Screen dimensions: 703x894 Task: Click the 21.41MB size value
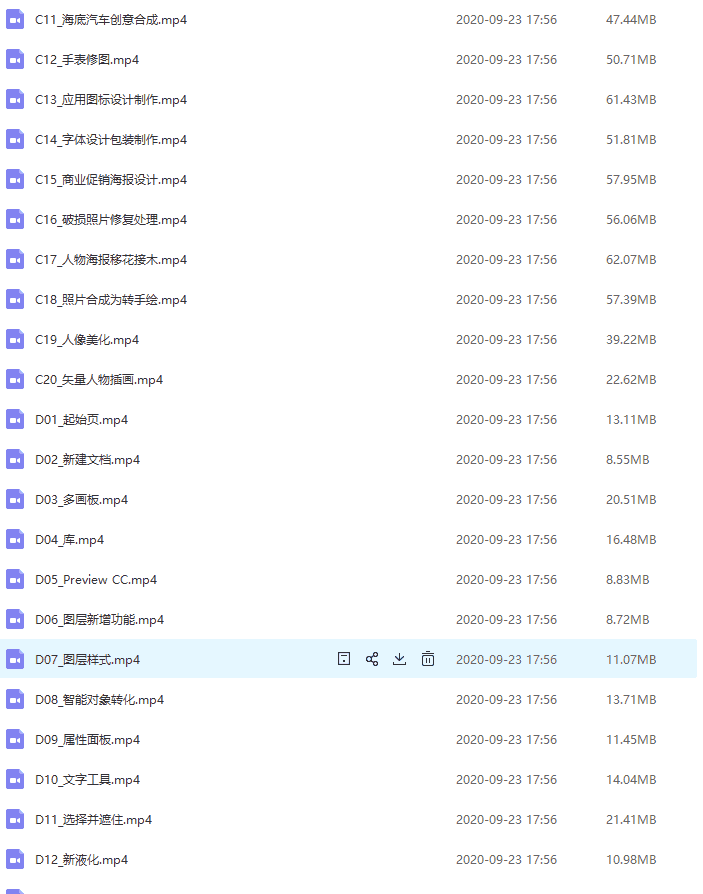pyautogui.click(x=631, y=820)
